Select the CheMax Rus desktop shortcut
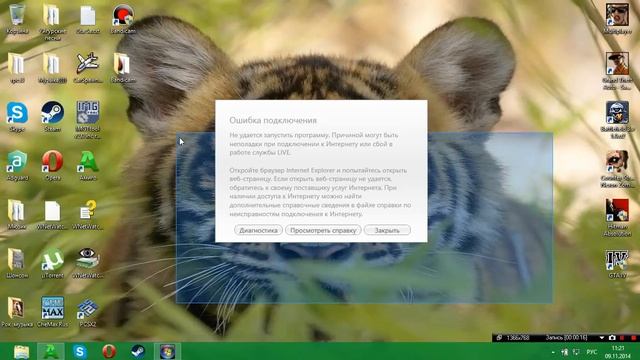The height and width of the screenshot is (360, 640). pyautogui.click(x=52, y=312)
